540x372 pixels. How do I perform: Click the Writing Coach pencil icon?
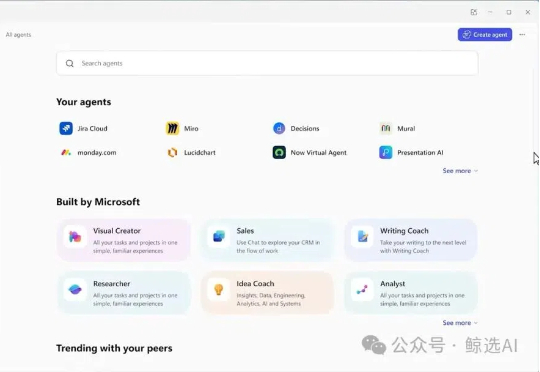362,237
